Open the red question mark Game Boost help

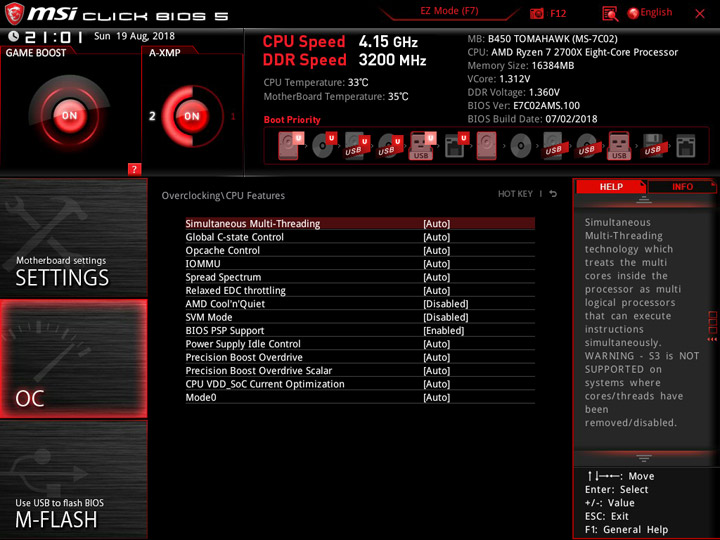(x=134, y=169)
